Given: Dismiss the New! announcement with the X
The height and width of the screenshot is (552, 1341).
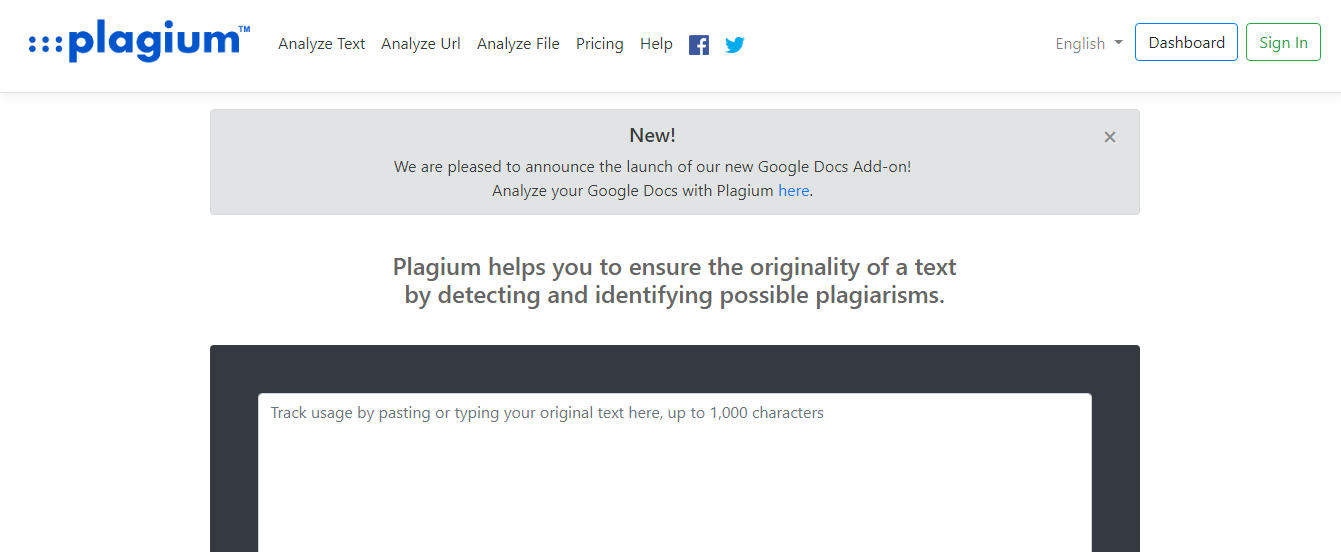Looking at the screenshot, I should point(1110,137).
